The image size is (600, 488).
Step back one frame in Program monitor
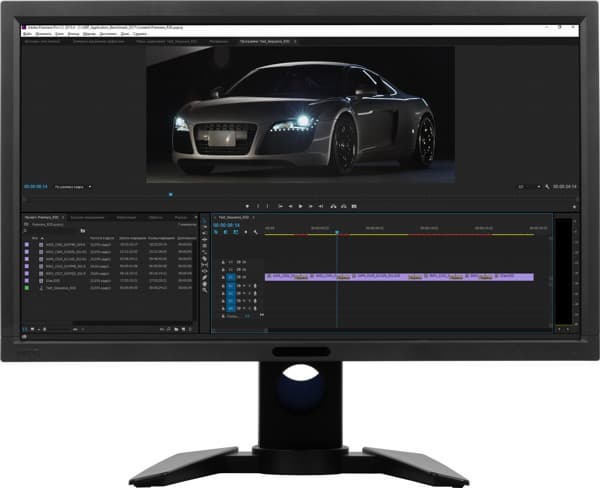click(290, 206)
